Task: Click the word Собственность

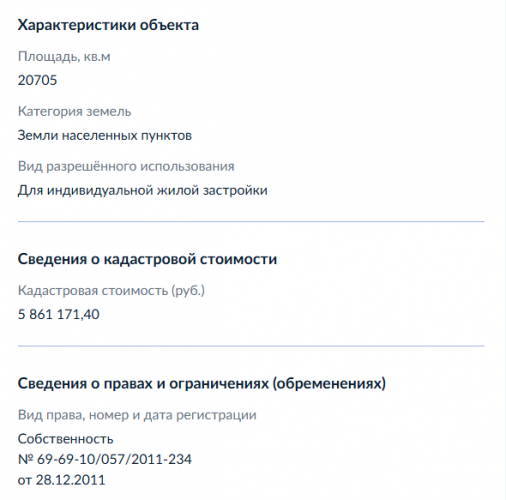Action: click(x=66, y=439)
